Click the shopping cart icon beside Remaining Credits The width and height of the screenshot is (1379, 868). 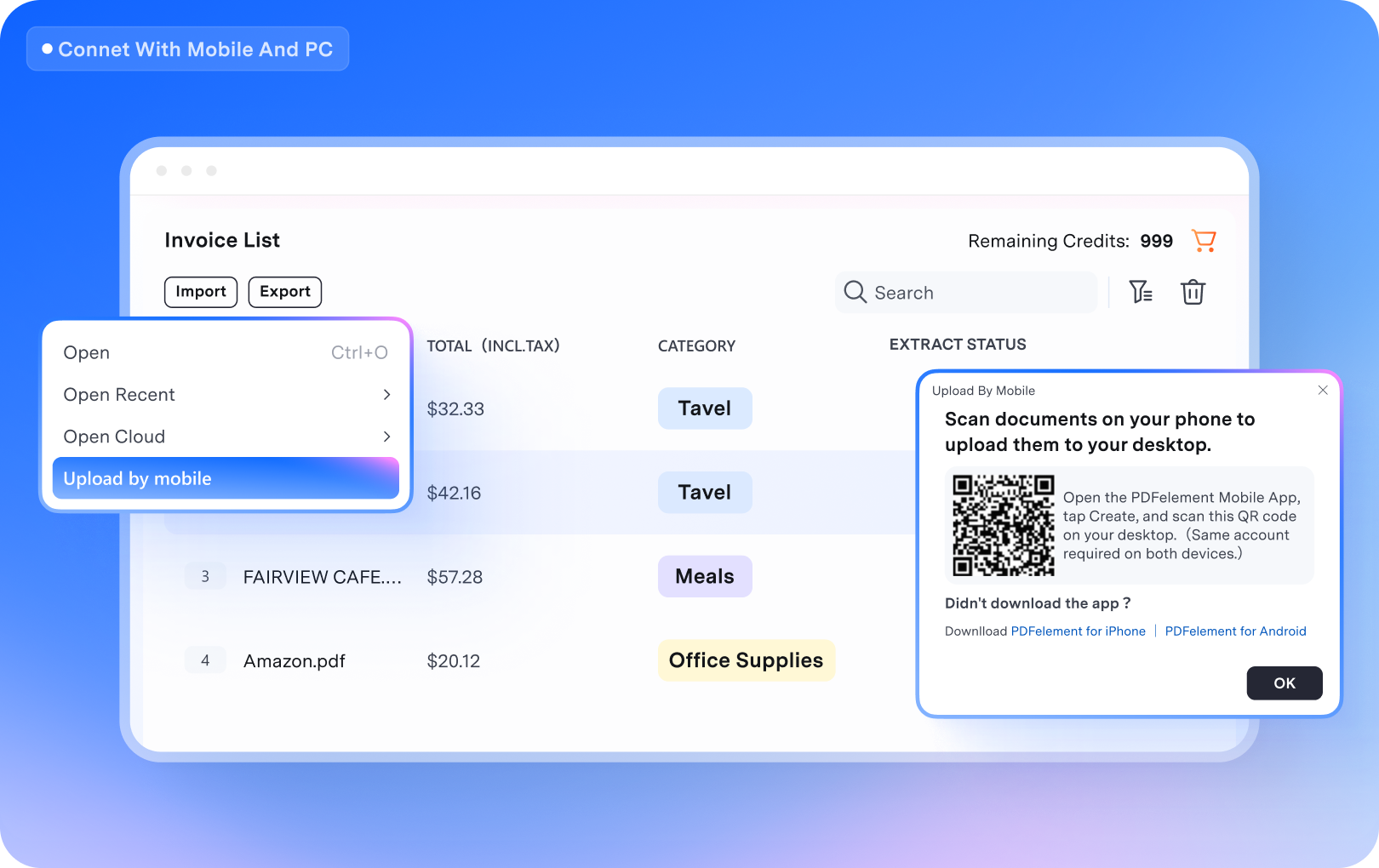(1203, 241)
